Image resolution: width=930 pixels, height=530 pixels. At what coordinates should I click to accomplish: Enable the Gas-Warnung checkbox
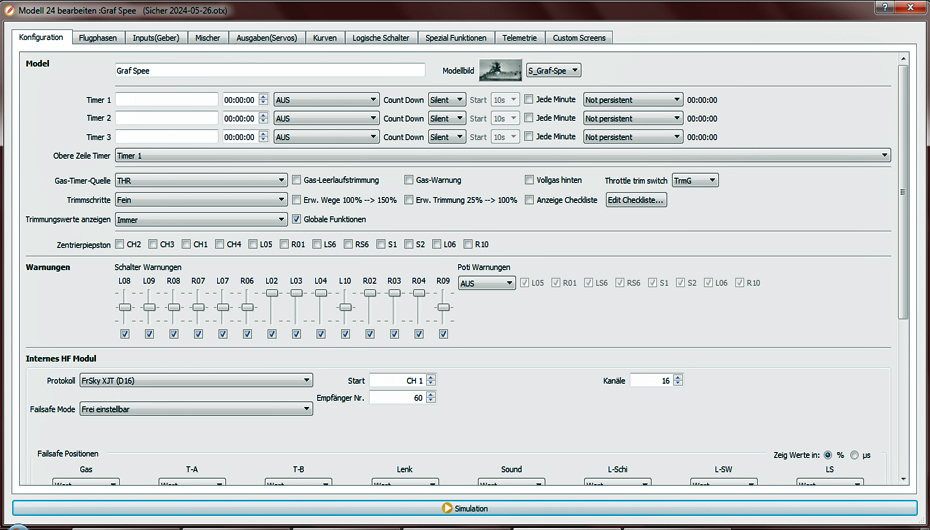tap(409, 180)
